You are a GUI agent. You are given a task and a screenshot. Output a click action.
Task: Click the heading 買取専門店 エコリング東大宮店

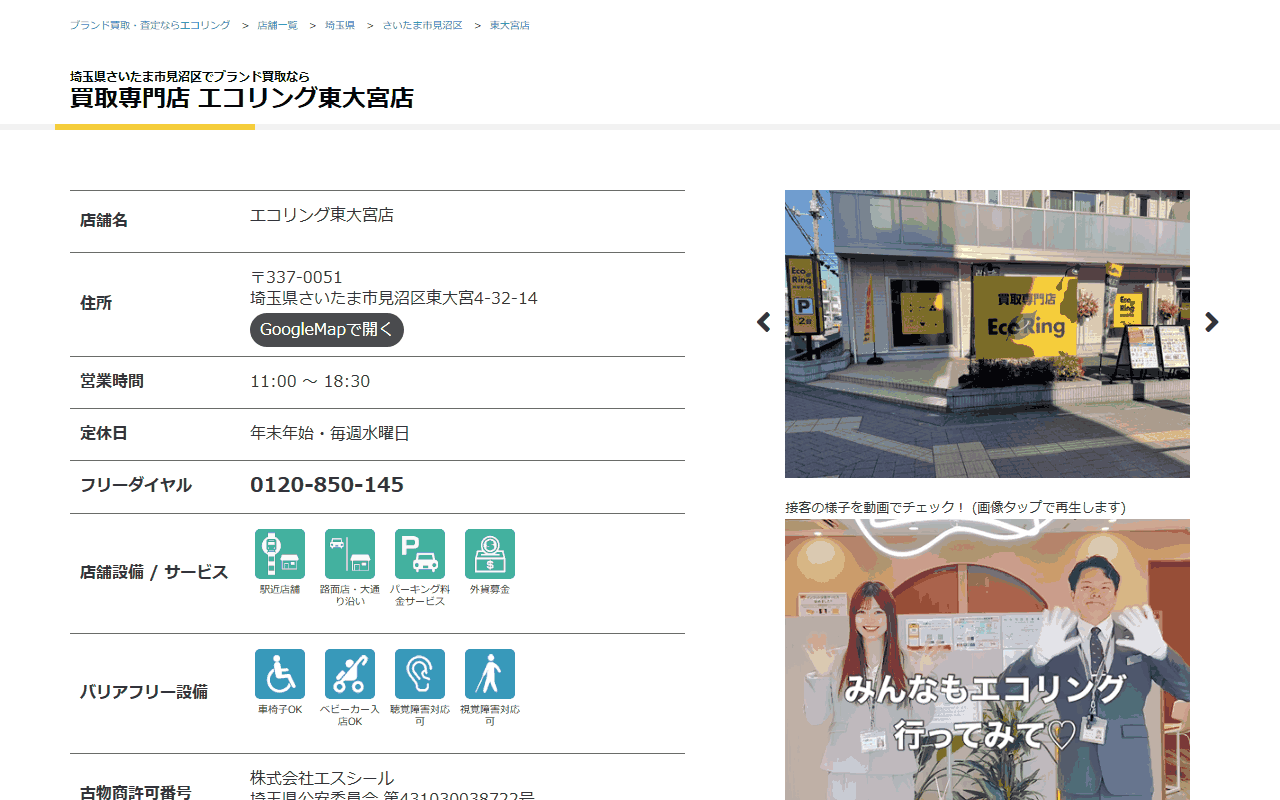click(x=242, y=98)
